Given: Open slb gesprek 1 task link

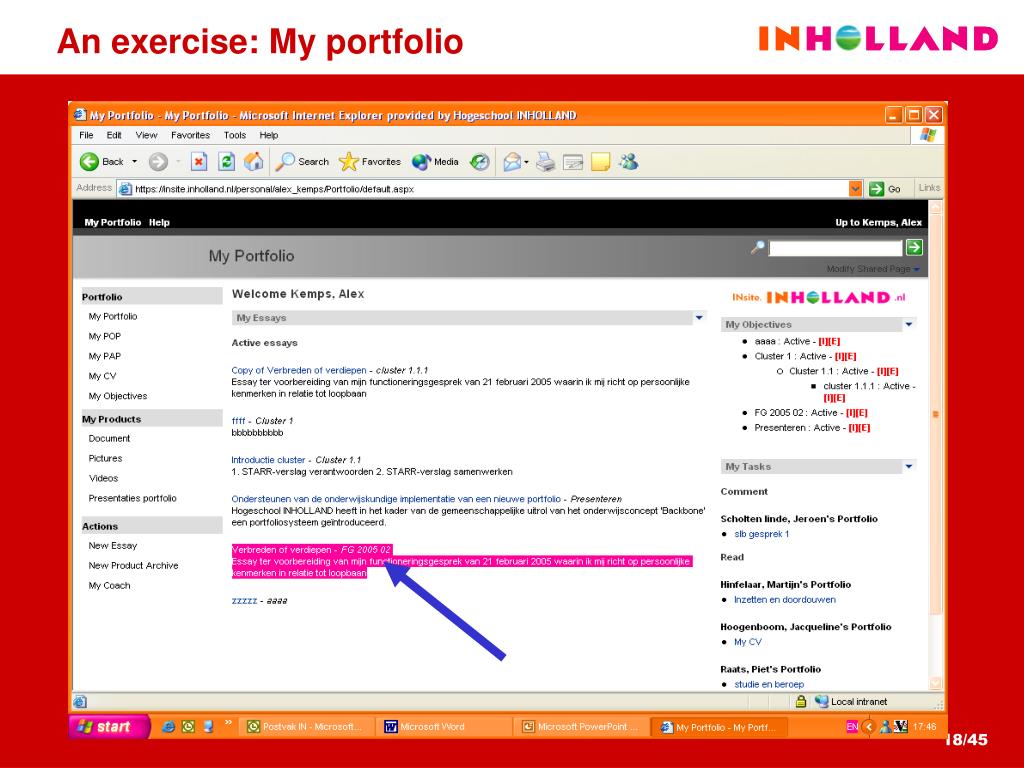Looking at the screenshot, I should (x=761, y=534).
